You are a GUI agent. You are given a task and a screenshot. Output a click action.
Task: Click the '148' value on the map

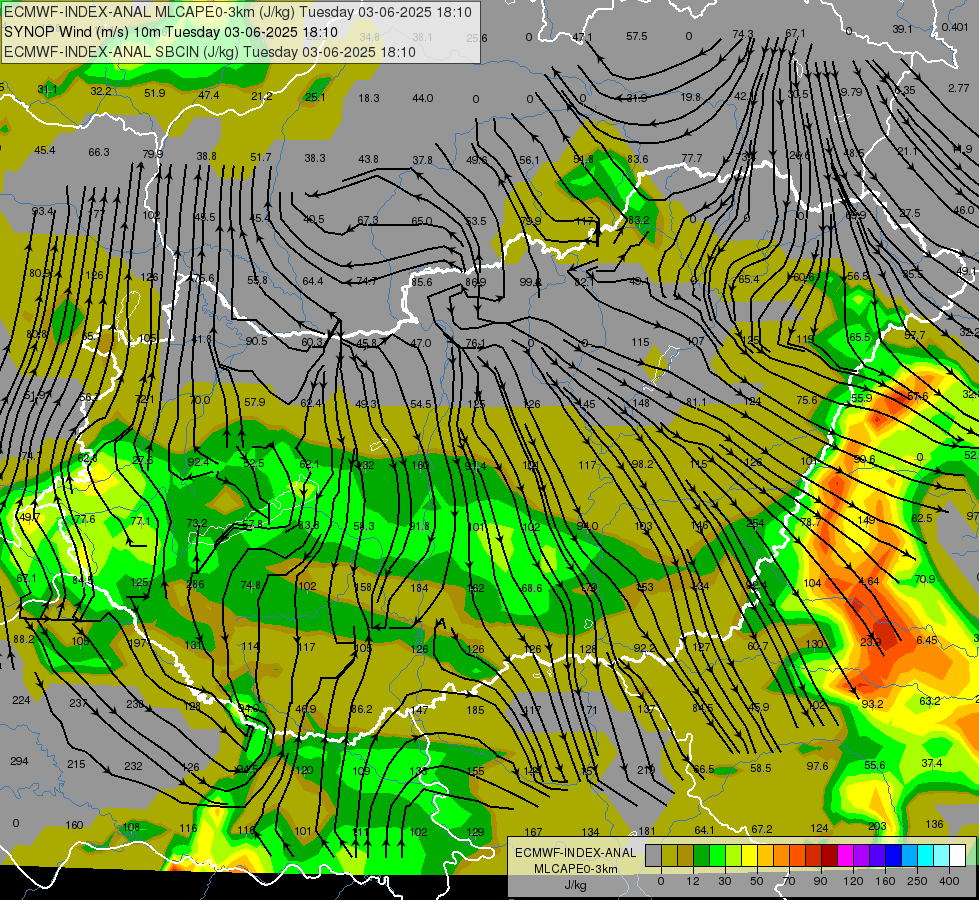641,403
